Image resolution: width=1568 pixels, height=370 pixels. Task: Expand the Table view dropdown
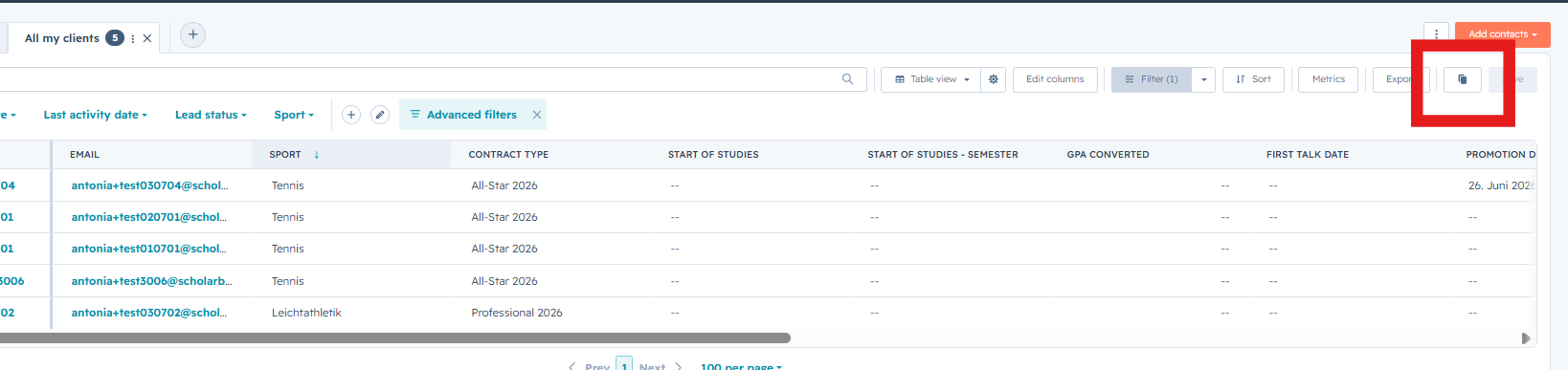(932, 79)
